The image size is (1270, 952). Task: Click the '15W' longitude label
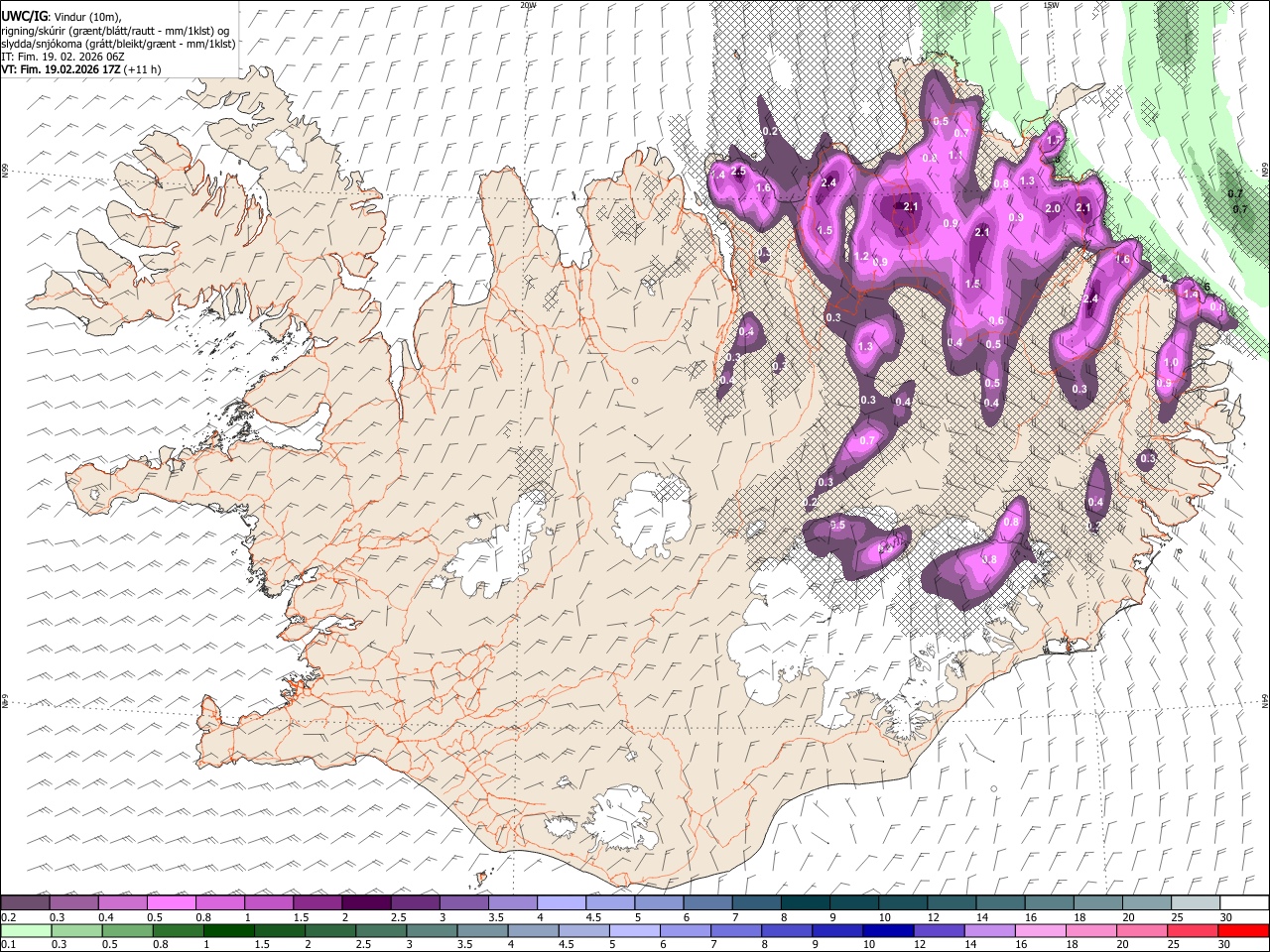click(1051, 5)
